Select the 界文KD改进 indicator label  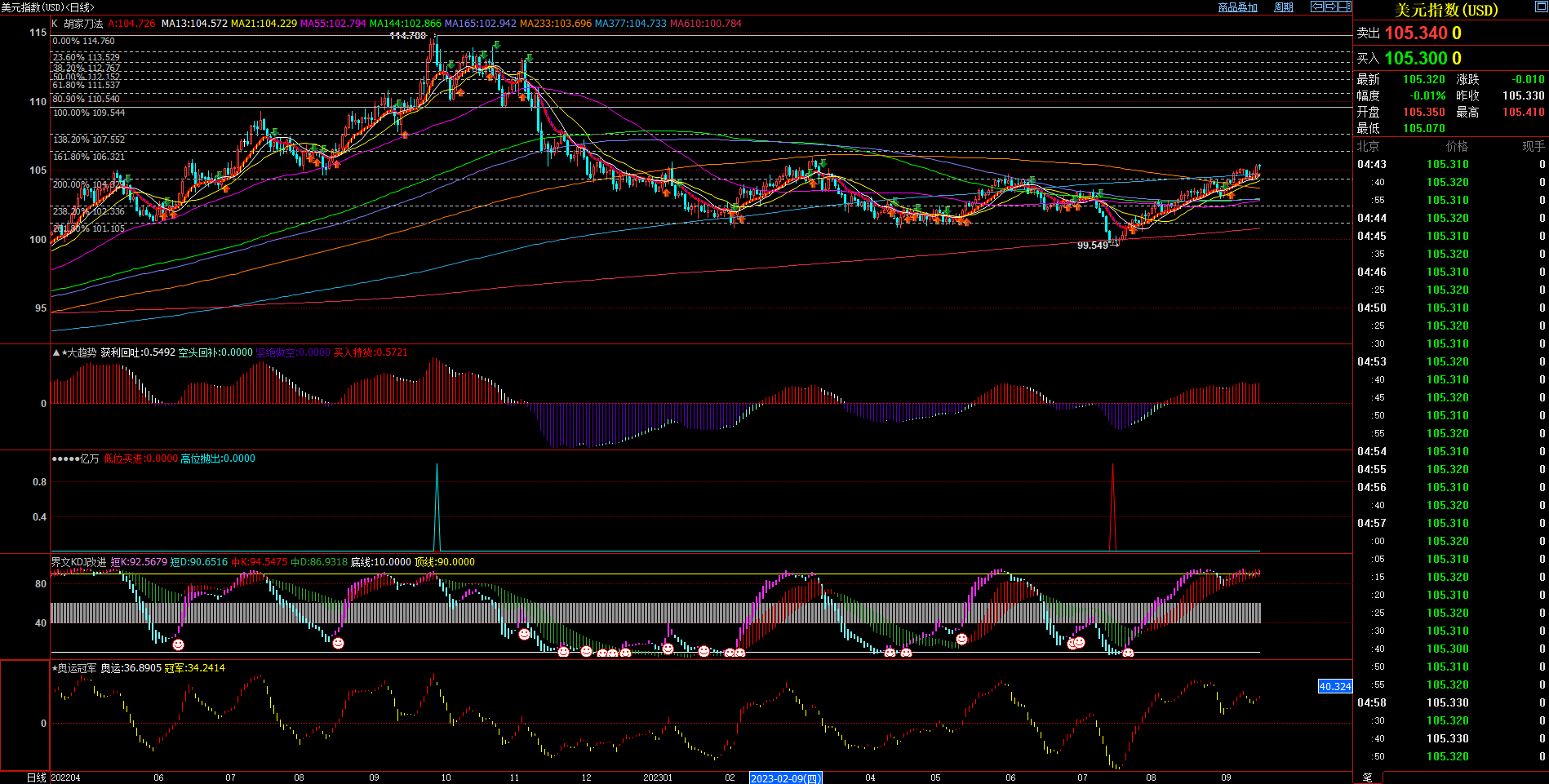[78, 562]
